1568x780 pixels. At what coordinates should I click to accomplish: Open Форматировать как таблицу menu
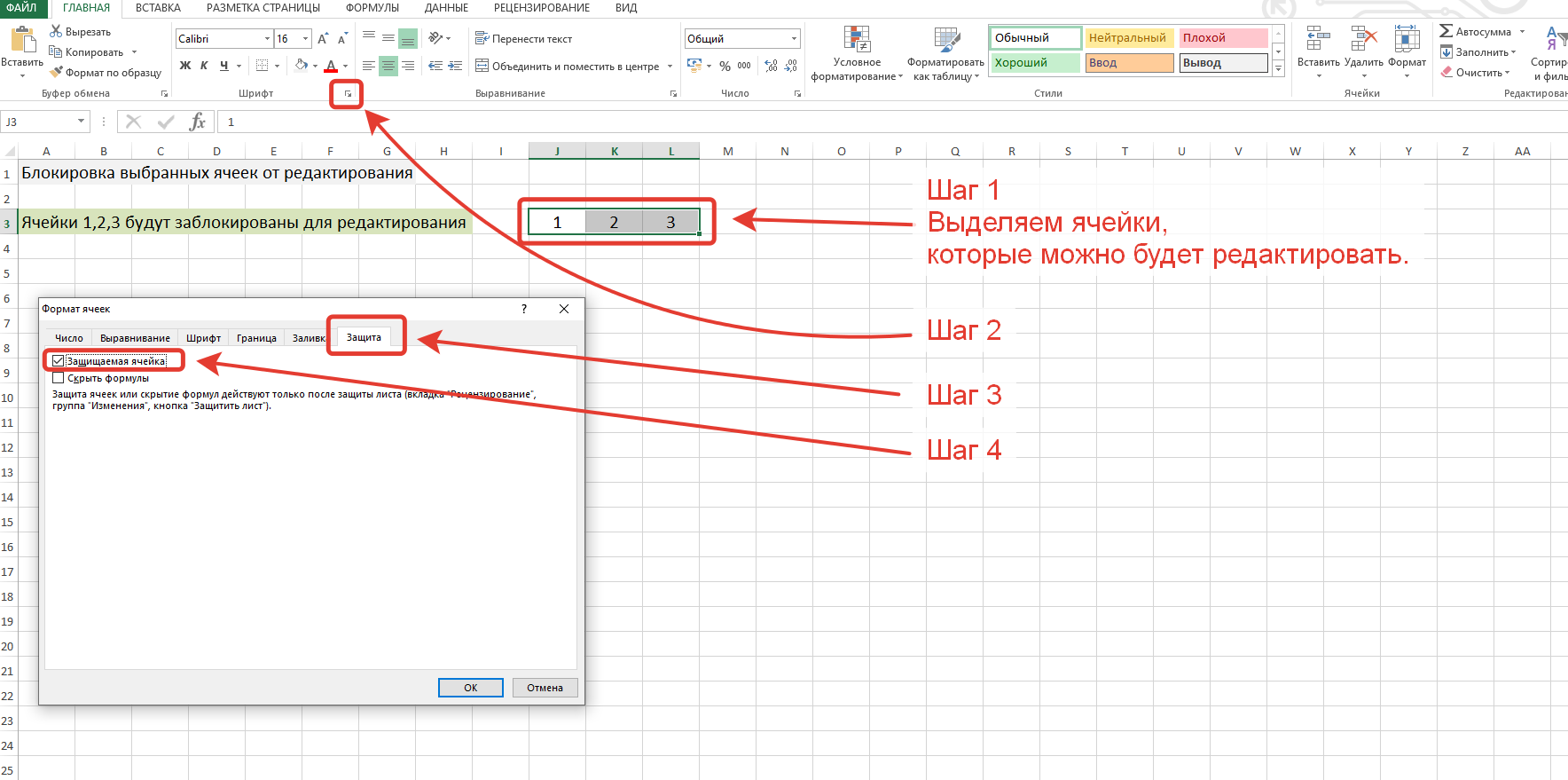[945, 53]
